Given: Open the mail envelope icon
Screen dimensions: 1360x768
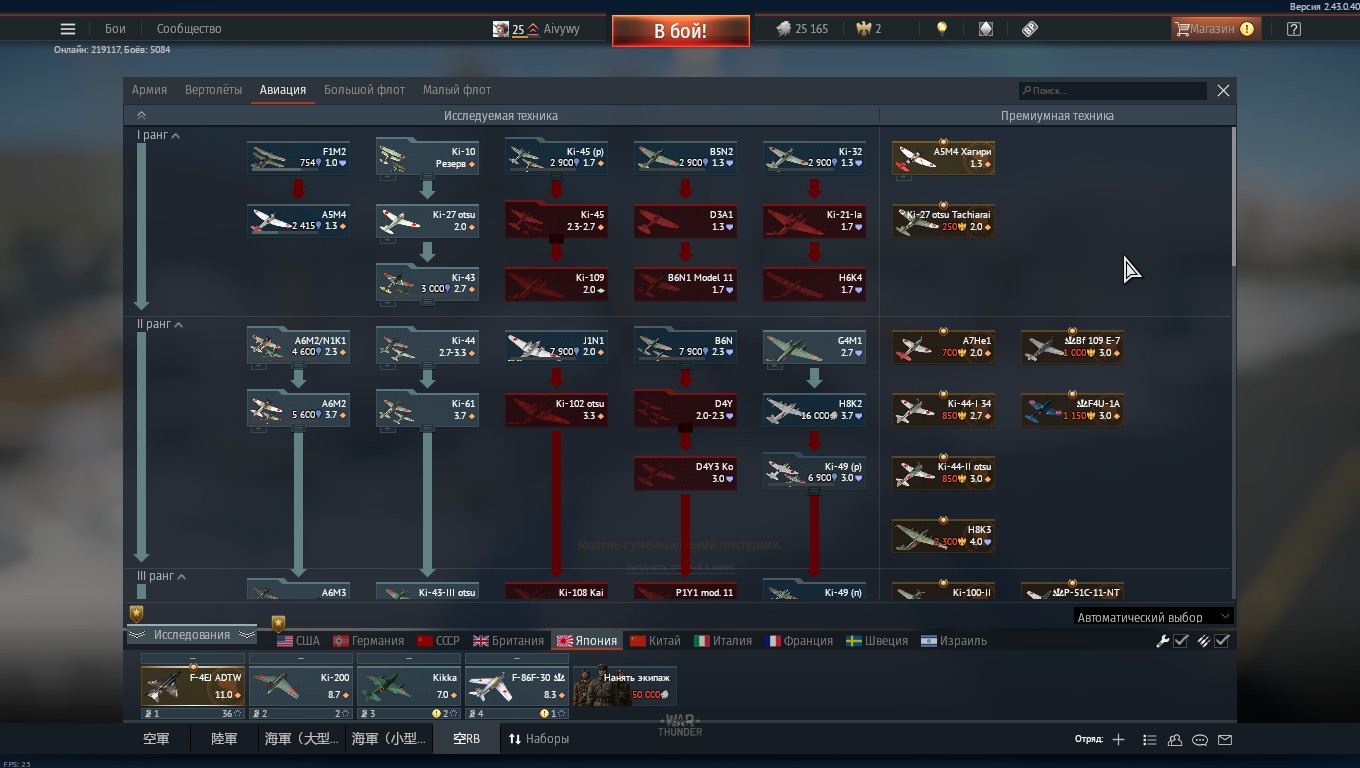Looking at the screenshot, I should coord(1225,739).
